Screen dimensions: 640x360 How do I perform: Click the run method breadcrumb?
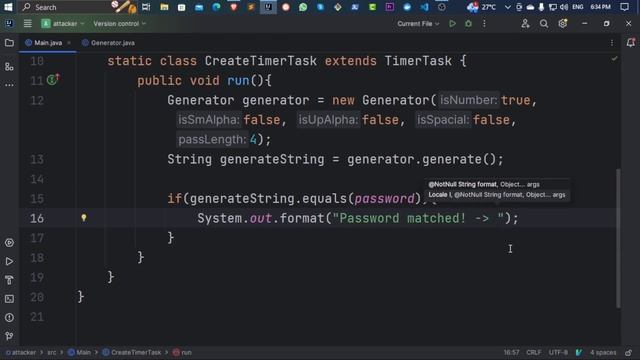coord(182,353)
